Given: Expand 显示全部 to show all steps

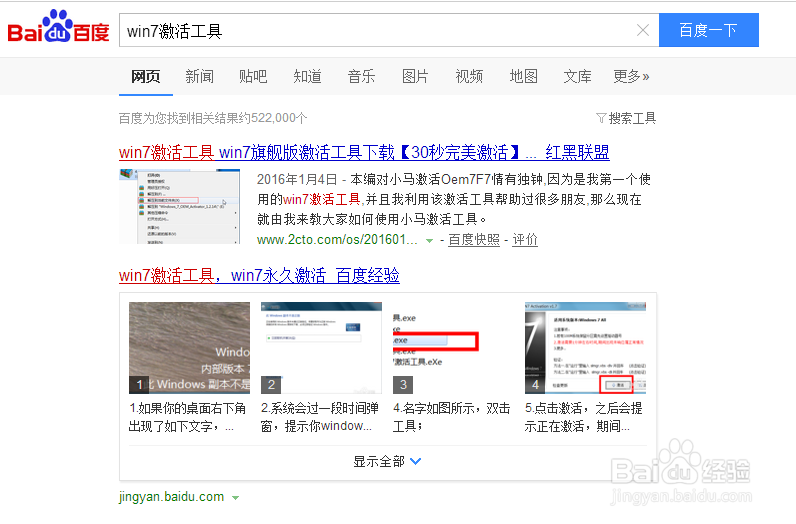Looking at the screenshot, I should coord(387,462).
